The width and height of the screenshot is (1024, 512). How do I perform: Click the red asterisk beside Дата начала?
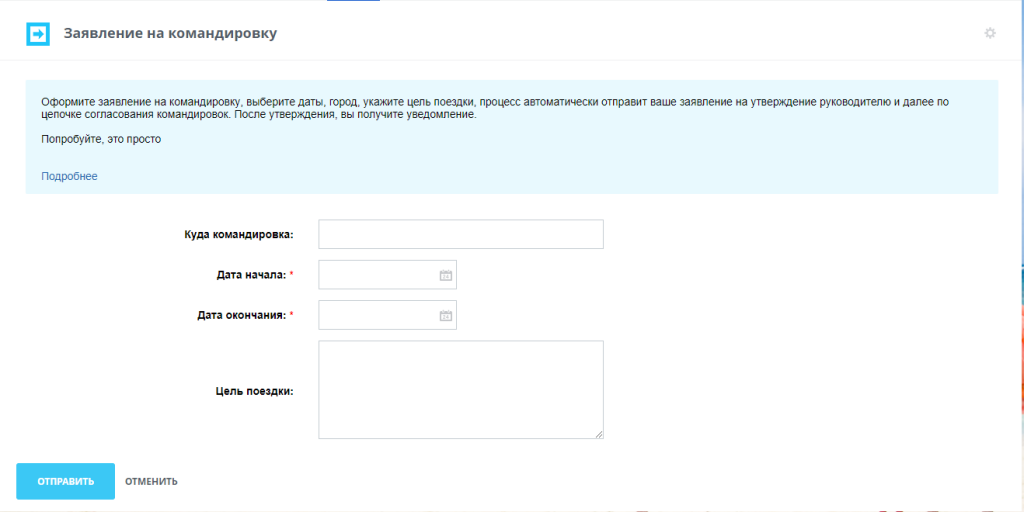point(291,275)
